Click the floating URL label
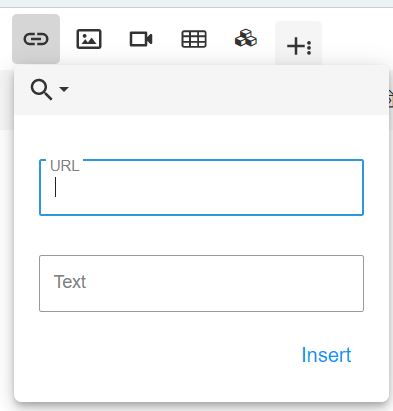Screen dimensions: 393x411 tap(65, 166)
